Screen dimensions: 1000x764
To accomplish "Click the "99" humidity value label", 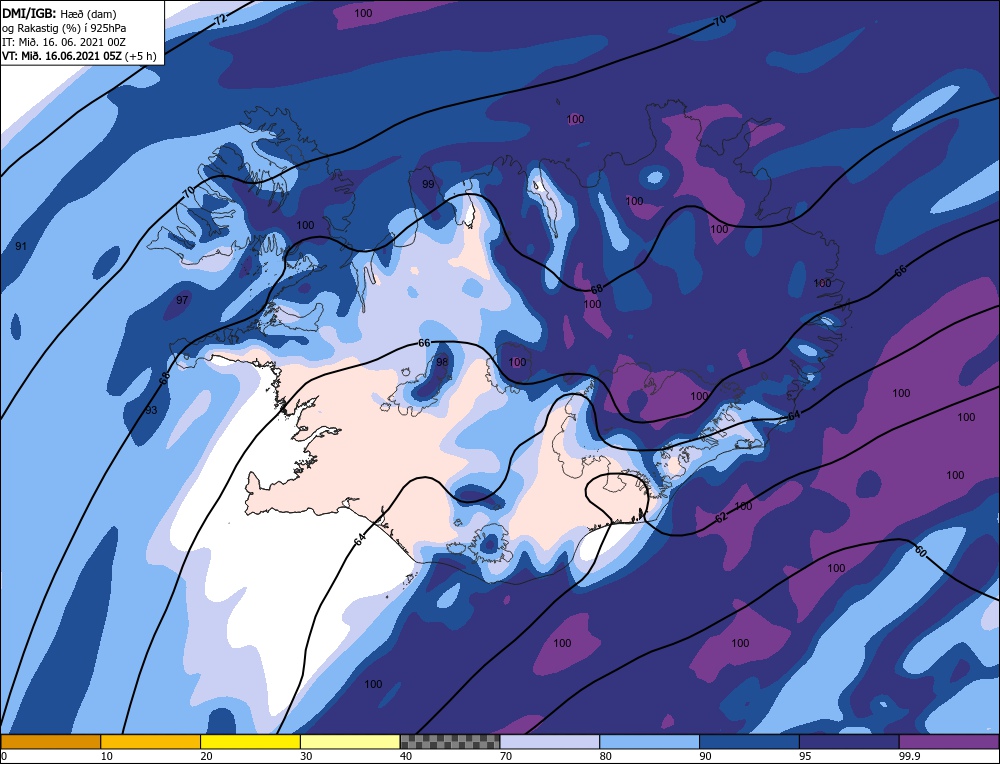I will (x=428, y=184).
